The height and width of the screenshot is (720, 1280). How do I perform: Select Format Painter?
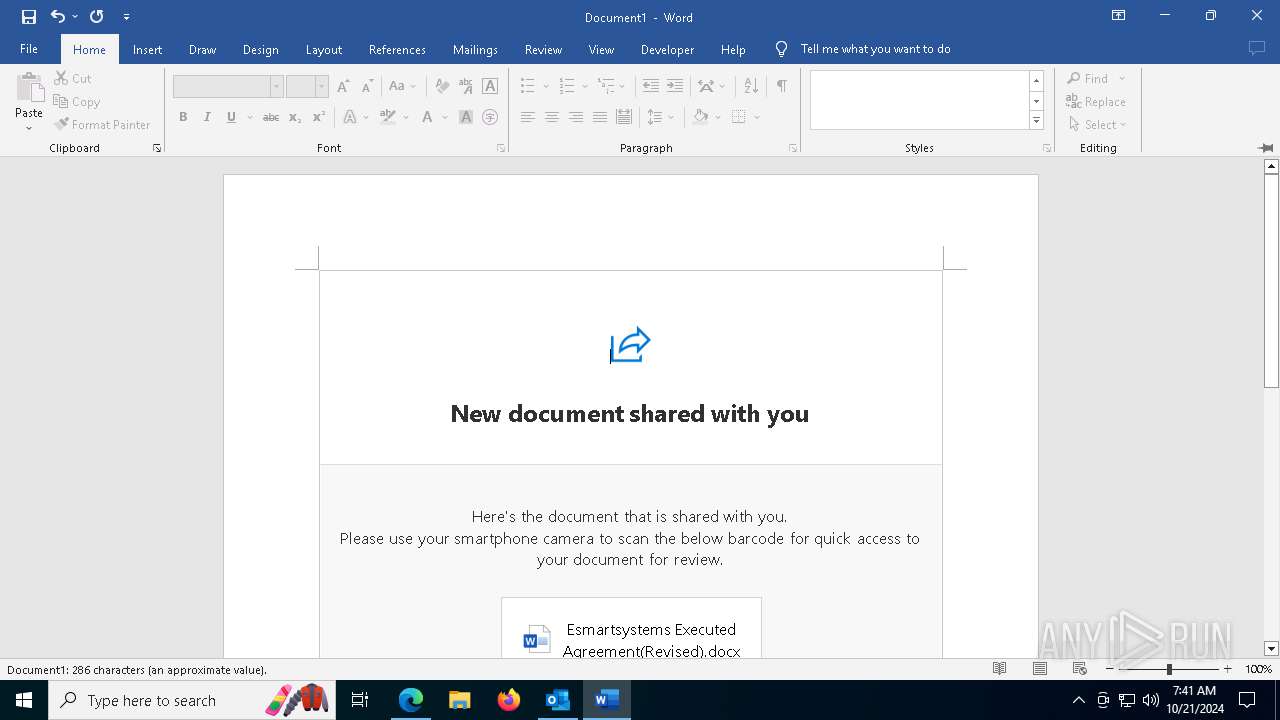(x=102, y=124)
